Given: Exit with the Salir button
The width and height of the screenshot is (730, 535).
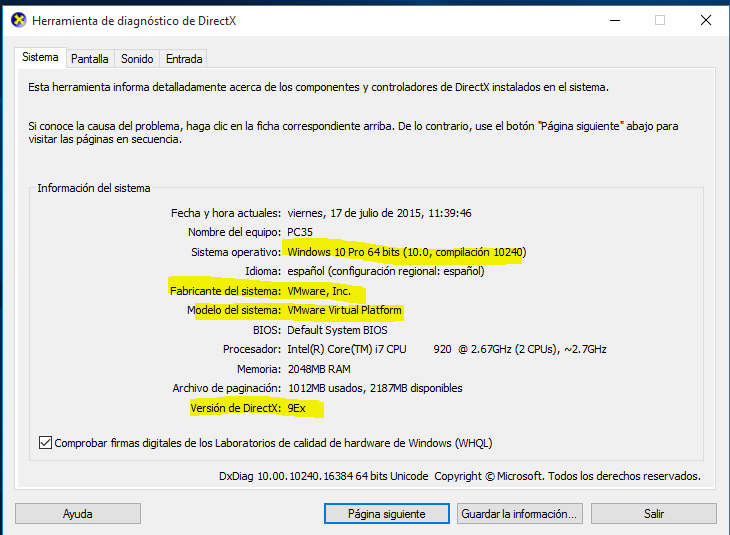Looking at the screenshot, I should click(654, 514).
